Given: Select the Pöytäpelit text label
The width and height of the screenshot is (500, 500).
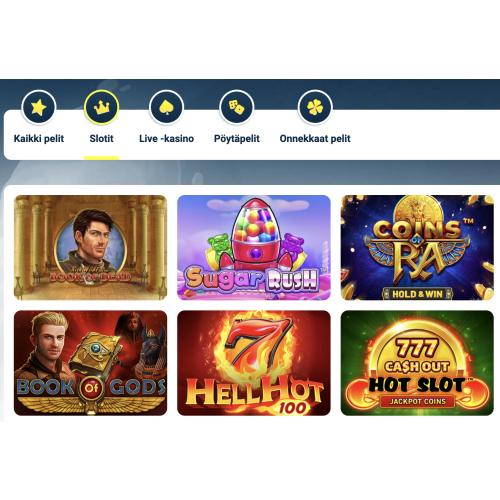Looking at the screenshot, I should coord(237,139).
